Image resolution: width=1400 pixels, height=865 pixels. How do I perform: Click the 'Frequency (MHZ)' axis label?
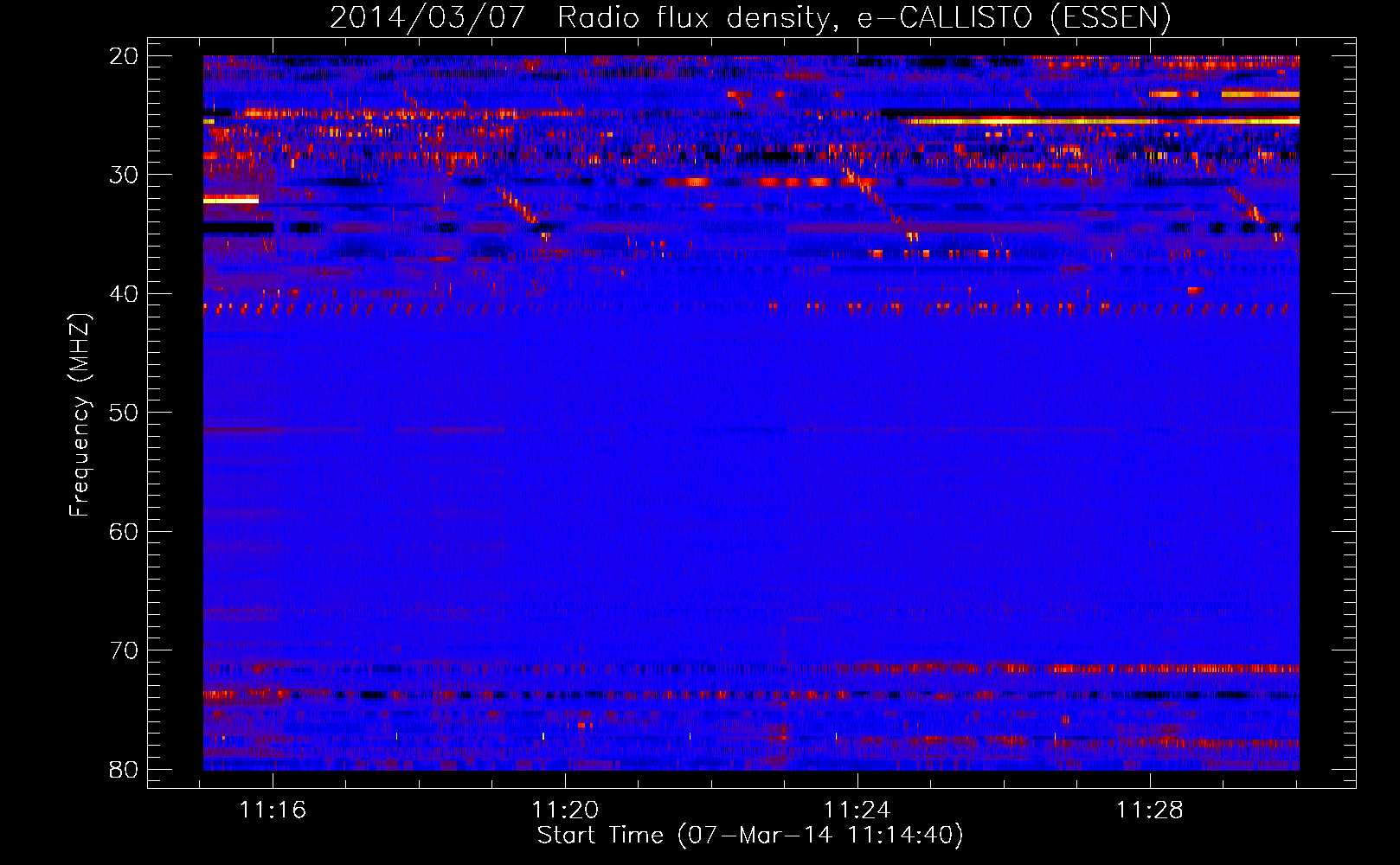tap(80, 414)
